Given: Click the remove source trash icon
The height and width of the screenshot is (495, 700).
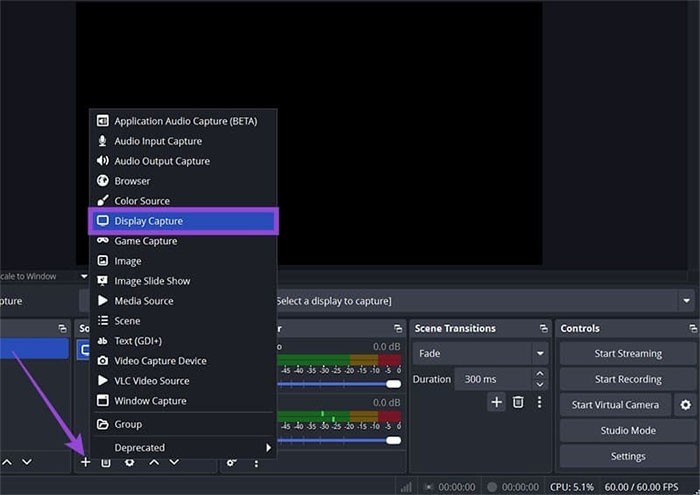Looking at the screenshot, I should (106, 462).
